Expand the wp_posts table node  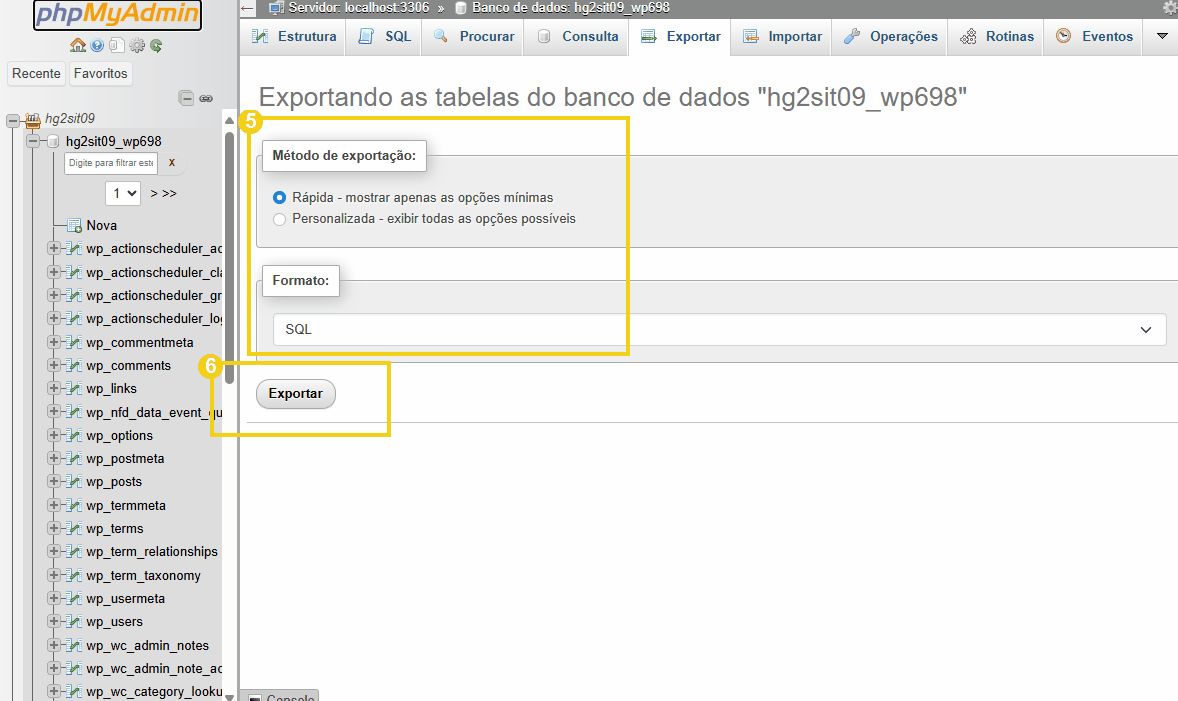pyautogui.click(x=53, y=482)
